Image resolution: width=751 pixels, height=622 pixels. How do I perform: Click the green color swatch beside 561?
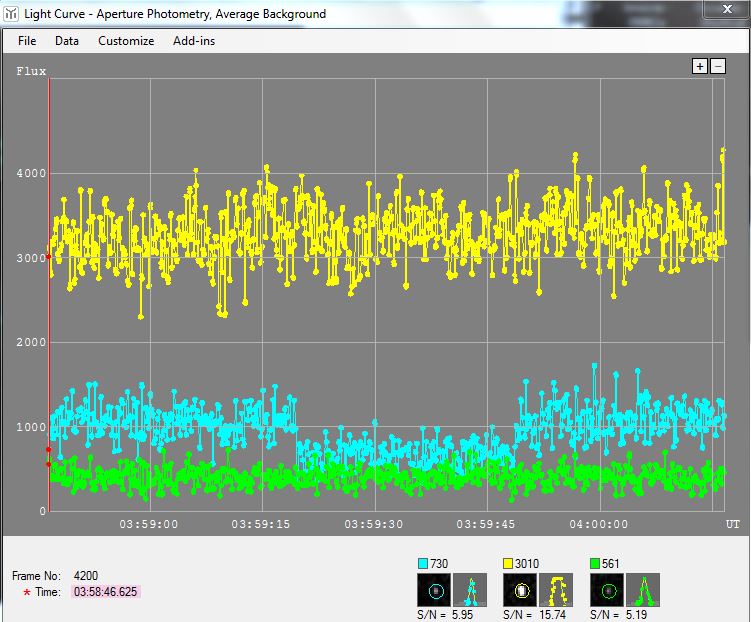[597, 564]
